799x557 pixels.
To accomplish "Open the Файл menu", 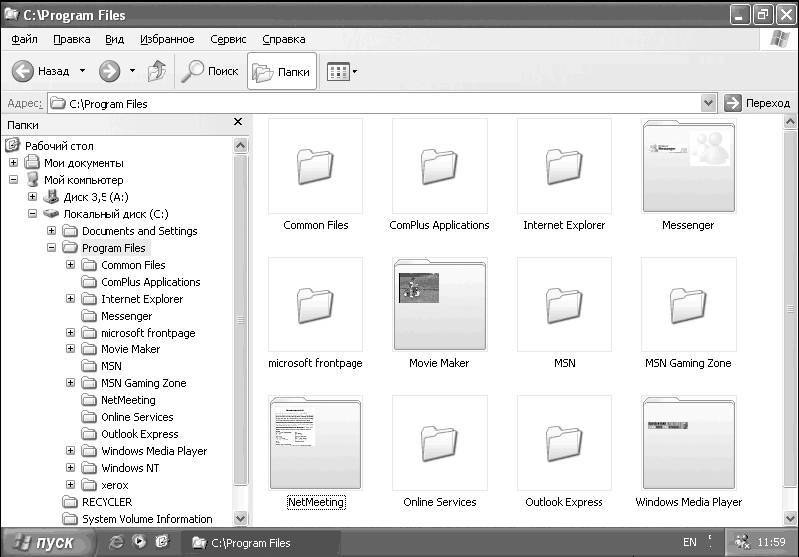I will pos(25,39).
